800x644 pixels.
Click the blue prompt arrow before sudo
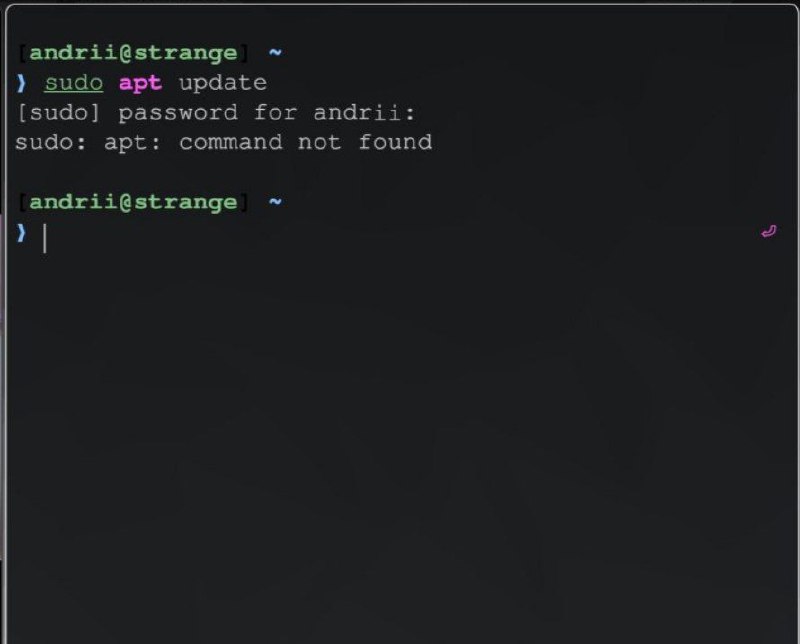tap(21, 83)
